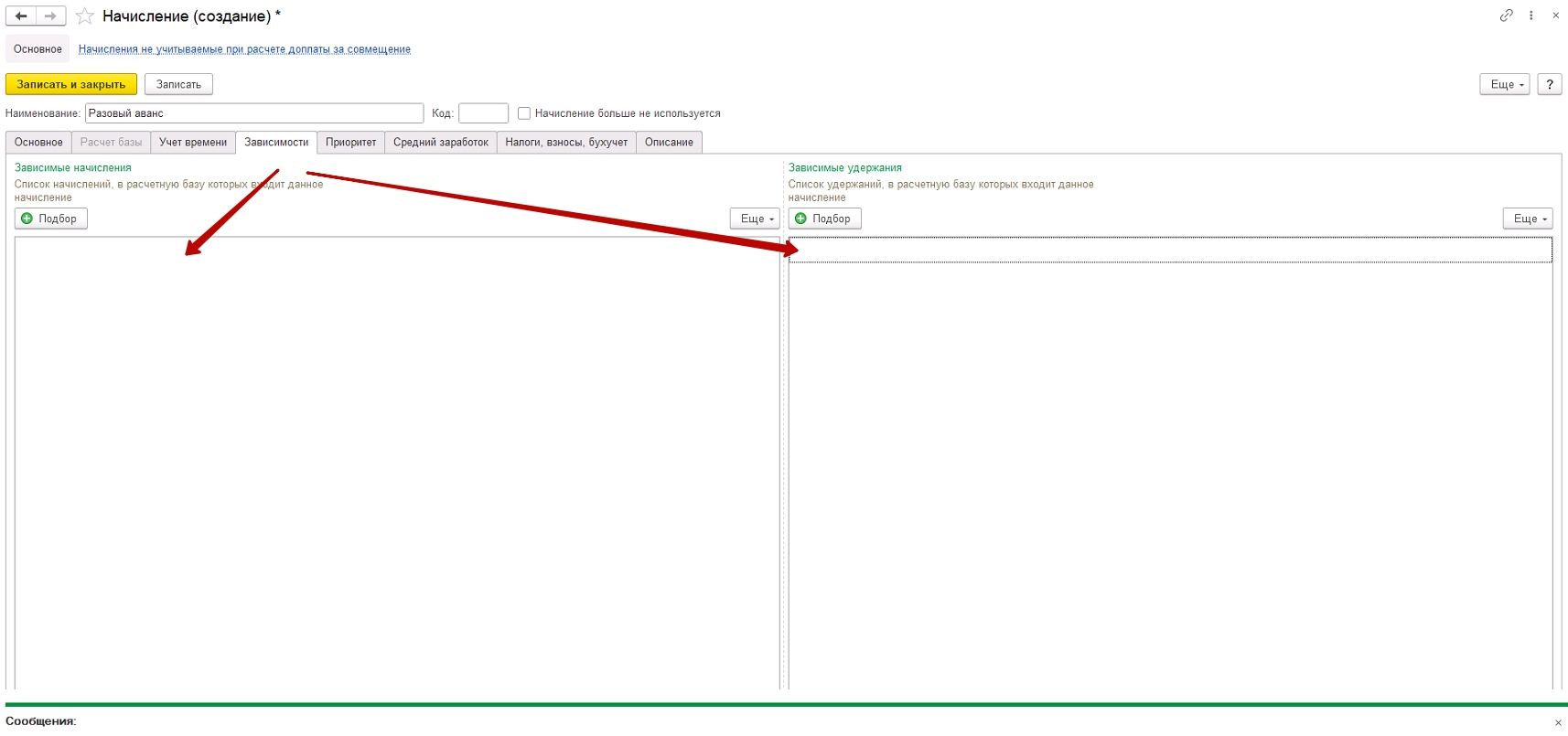This screenshot has height=736, width=1568.
Task: Close the messages panel with X
Action: (1558, 722)
